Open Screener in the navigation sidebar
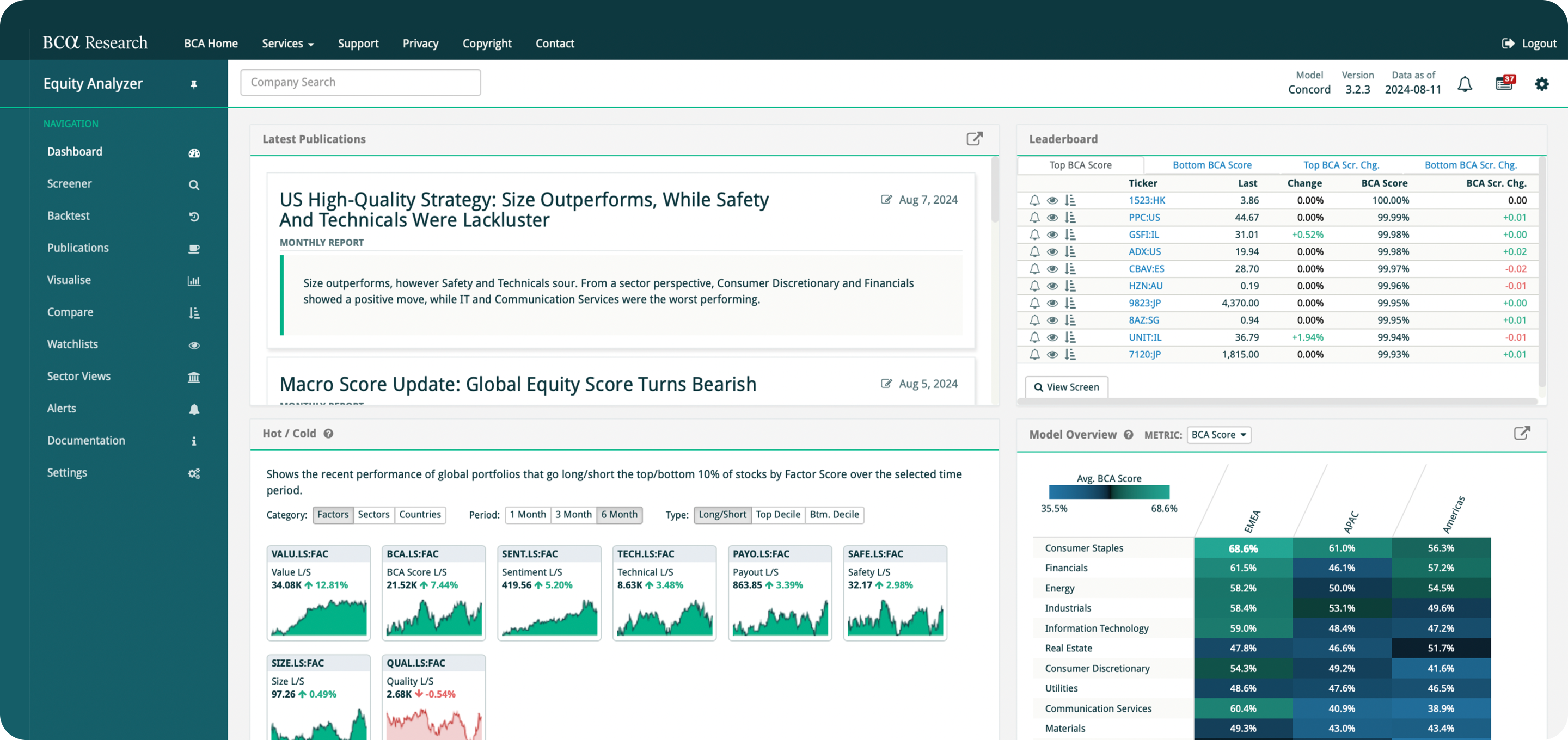This screenshot has width=1568, height=740. click(69, 184)
